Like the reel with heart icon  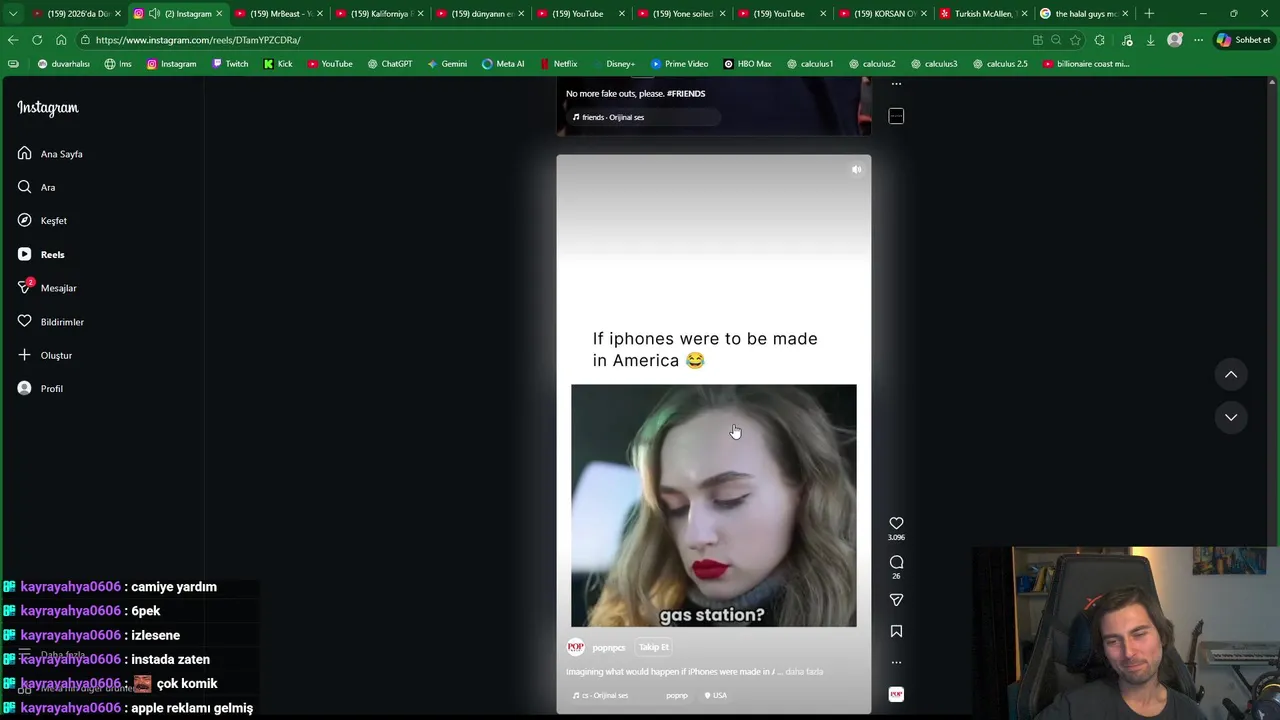(896, 523)
